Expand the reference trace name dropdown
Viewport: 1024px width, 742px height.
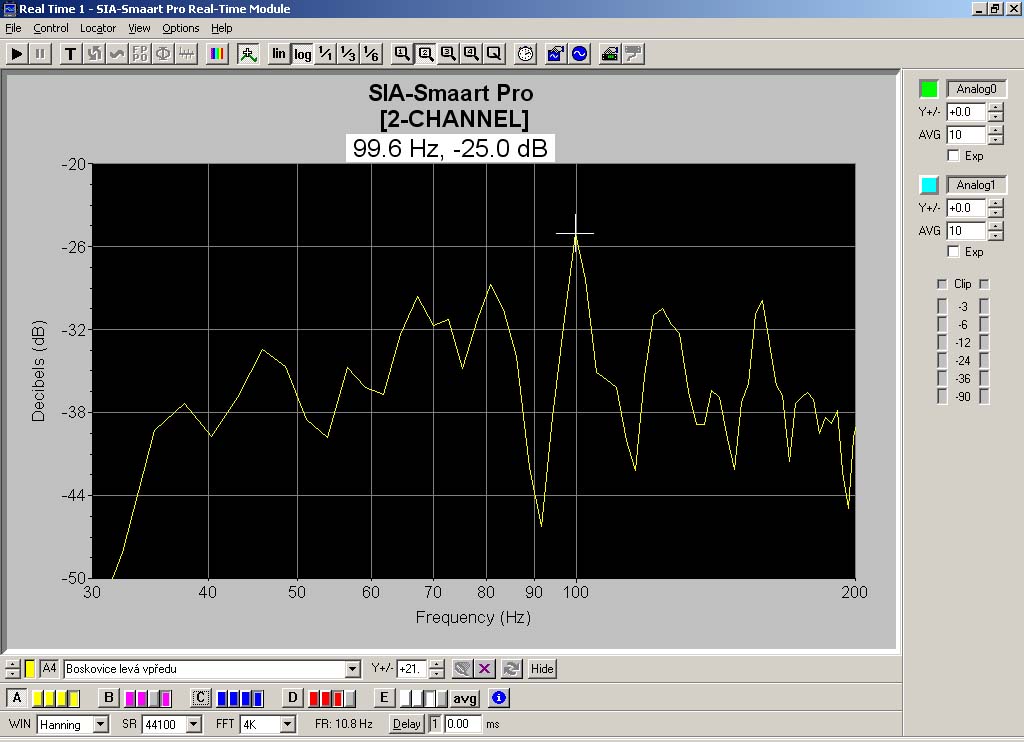353,669
